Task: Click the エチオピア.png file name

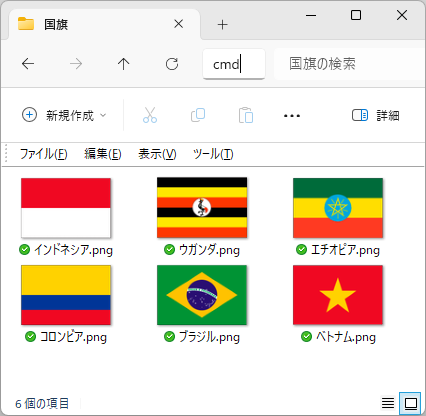Action: (x=345, y=250)
